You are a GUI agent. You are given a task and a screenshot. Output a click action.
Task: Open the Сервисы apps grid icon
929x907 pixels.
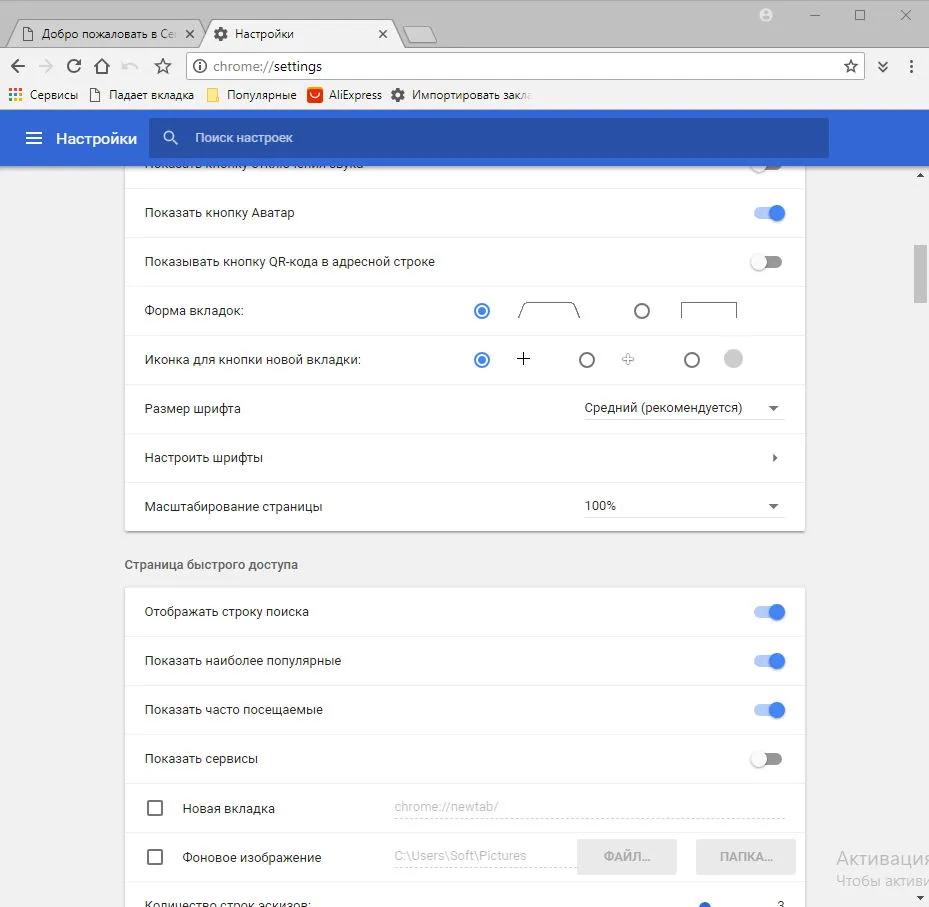click(x=15, y=95)
